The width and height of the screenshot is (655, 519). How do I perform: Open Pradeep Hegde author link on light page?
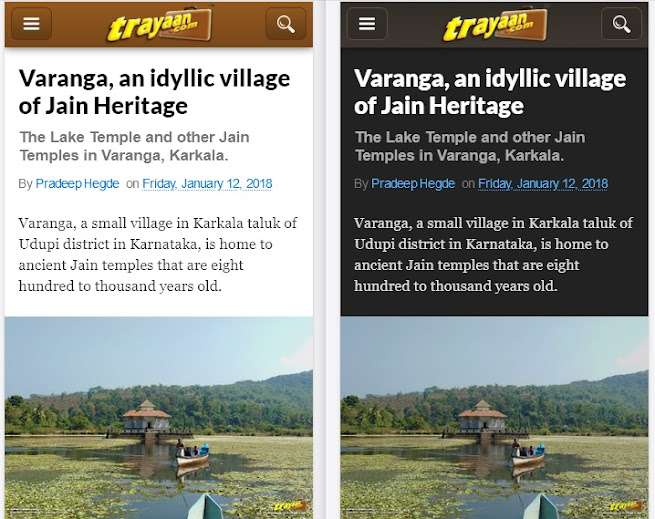tap(77, 183)
